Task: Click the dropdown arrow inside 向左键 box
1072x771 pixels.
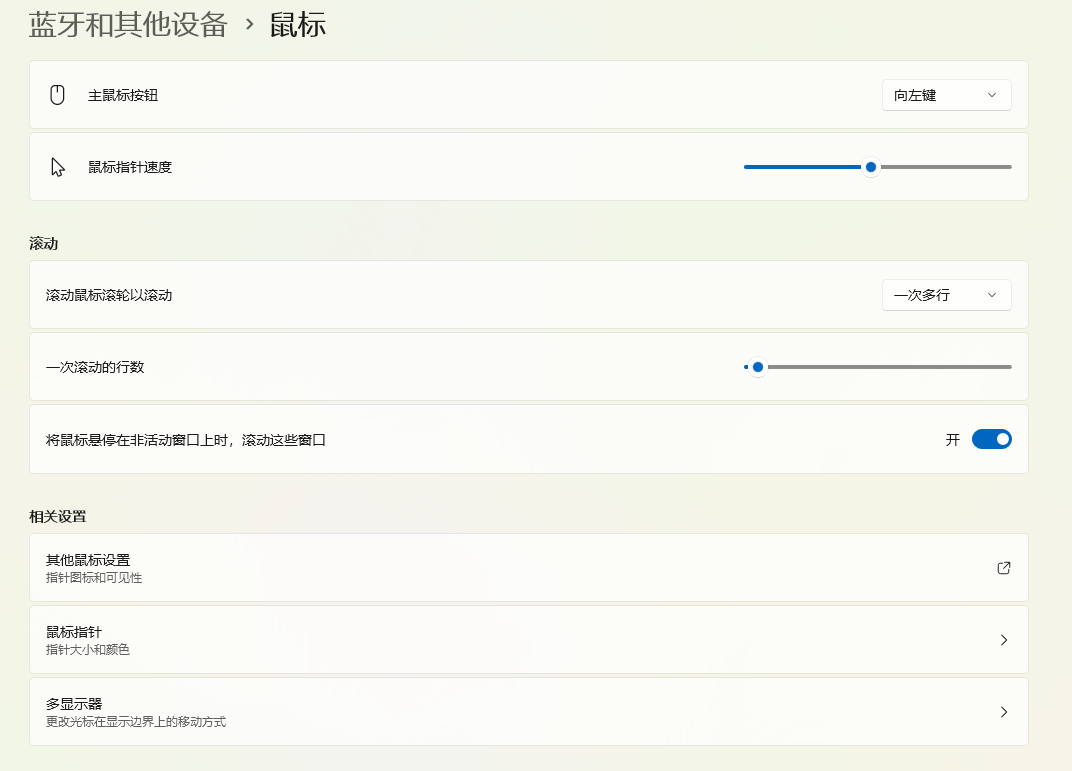Action: click(991, 94)
